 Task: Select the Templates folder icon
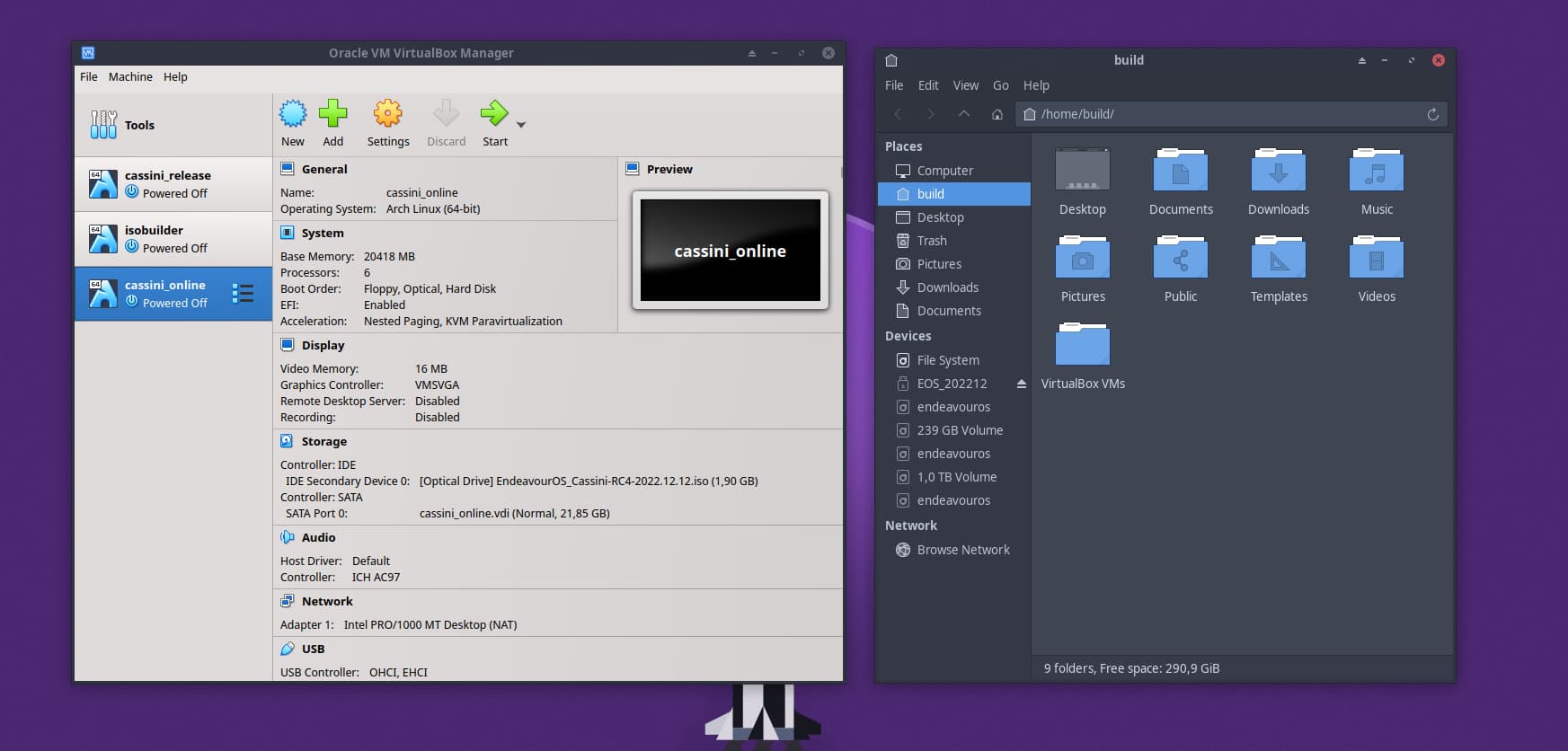click(1279, 257)
